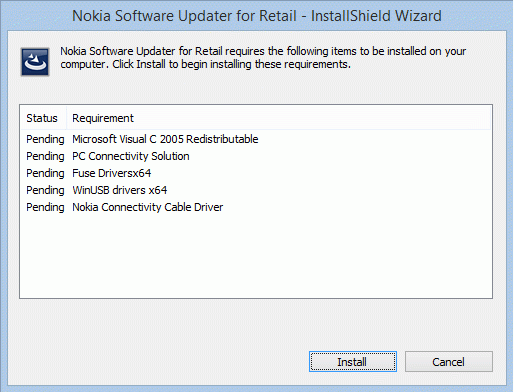Click the instruction text about required items
514x392 pixels.
pyautogui.click(x=263, y=58)
